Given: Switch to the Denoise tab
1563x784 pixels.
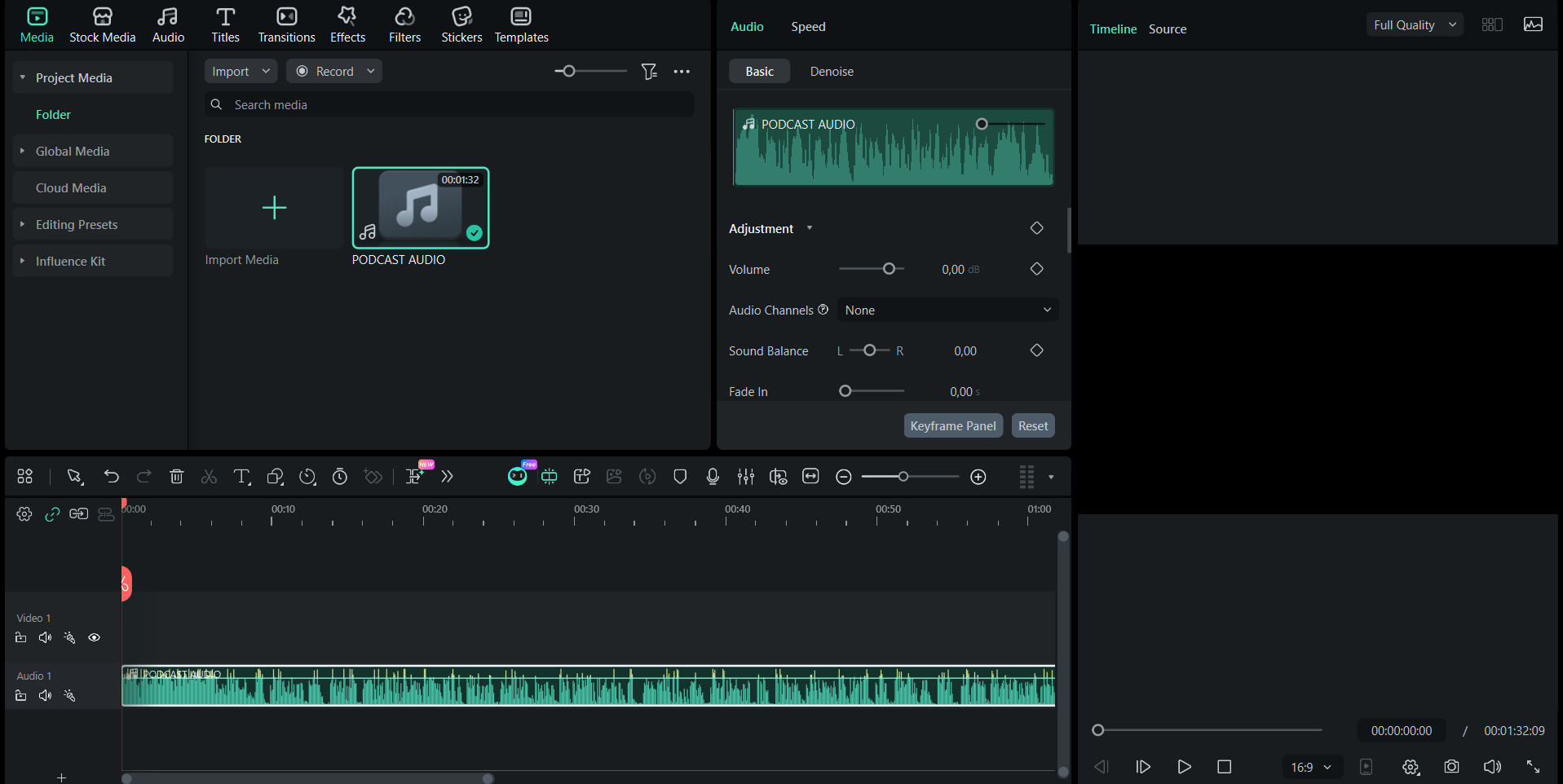Looking at the screenshot, I should coord(831,72).
